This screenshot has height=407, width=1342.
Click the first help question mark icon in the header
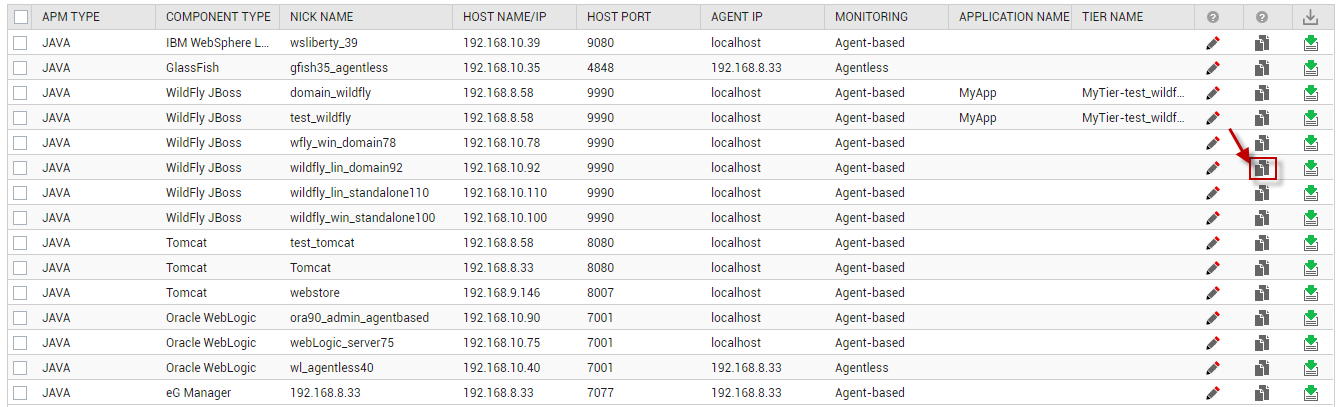point(1213,17)
